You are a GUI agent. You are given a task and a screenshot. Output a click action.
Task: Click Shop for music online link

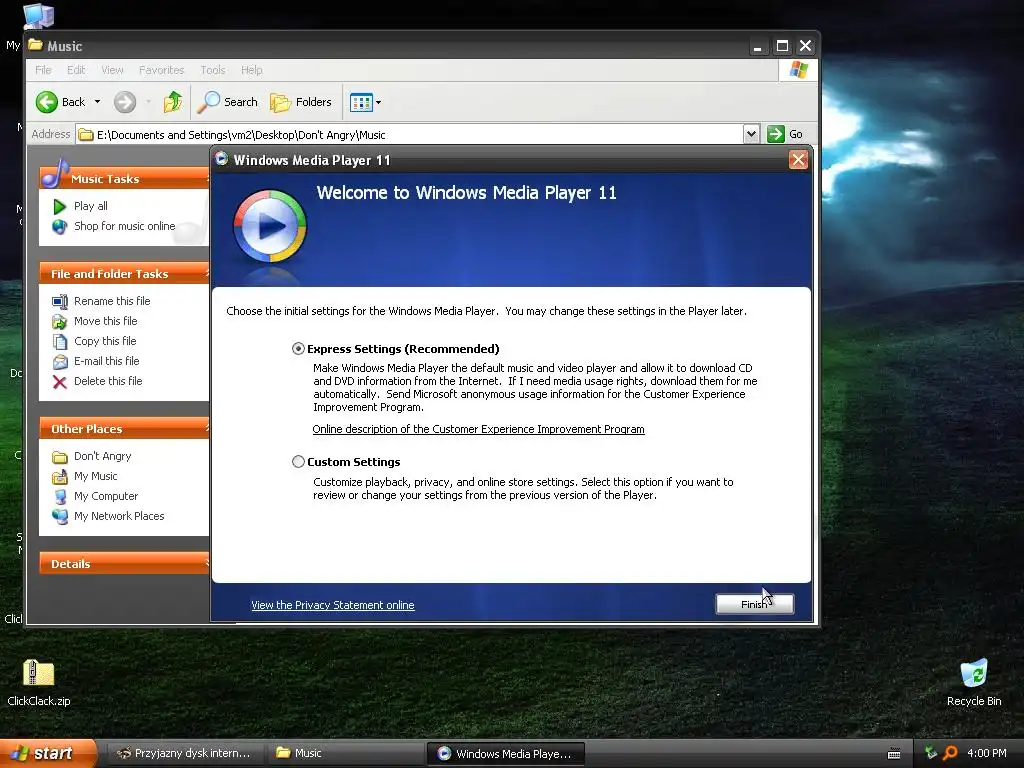coord(125,226)
